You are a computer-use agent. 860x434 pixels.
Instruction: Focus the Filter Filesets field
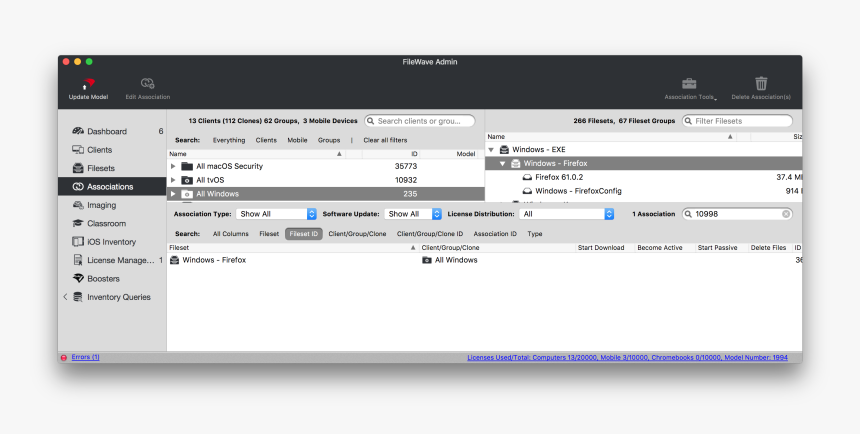(x=737, y=121)
